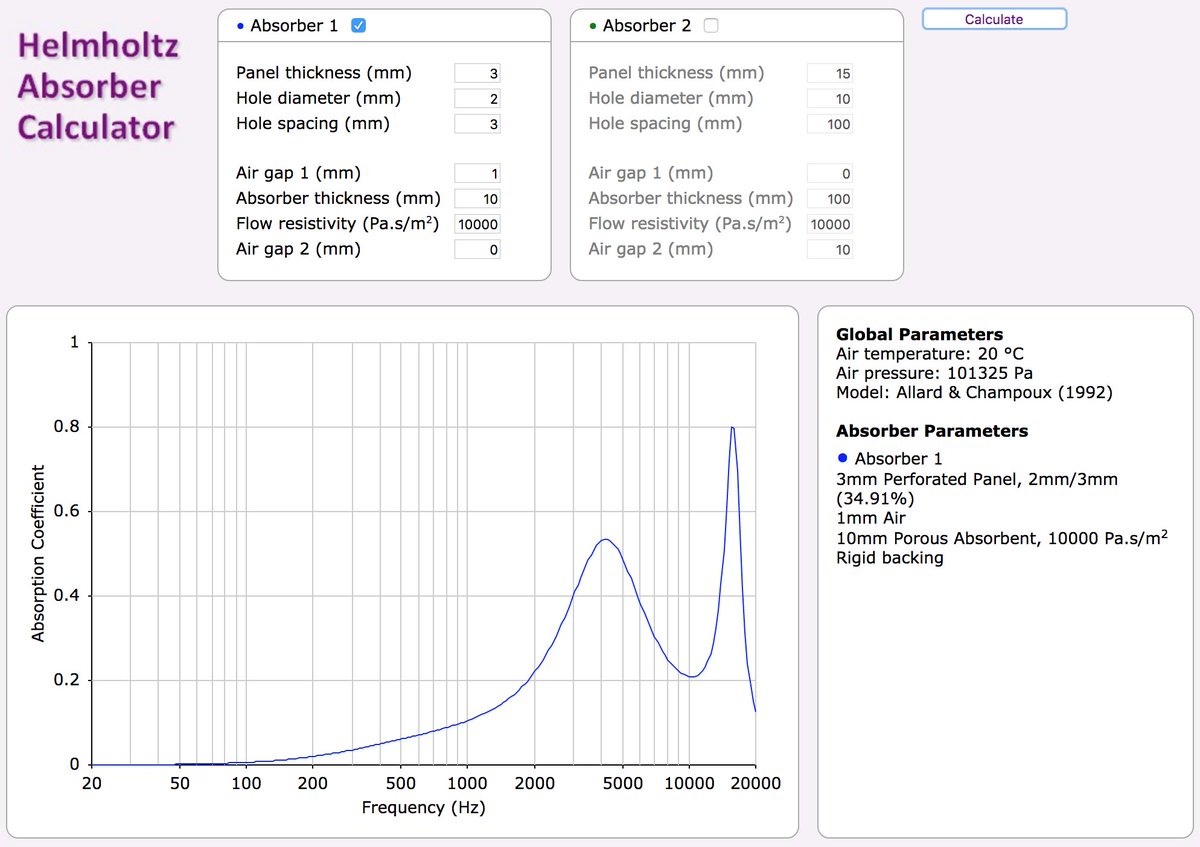Select Absorber 2 flow resistivity field

tap(829, 225)
